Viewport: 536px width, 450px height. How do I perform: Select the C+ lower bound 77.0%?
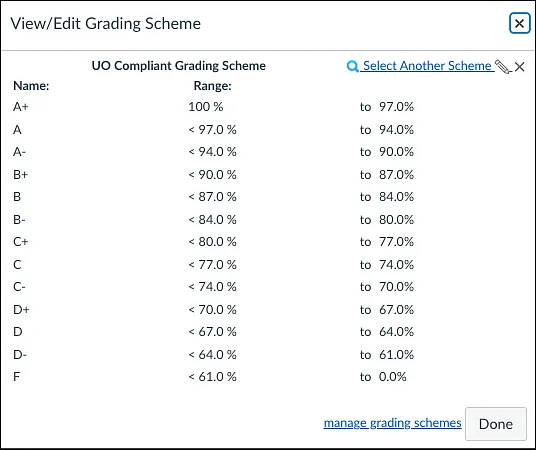(x=396, y=242)
